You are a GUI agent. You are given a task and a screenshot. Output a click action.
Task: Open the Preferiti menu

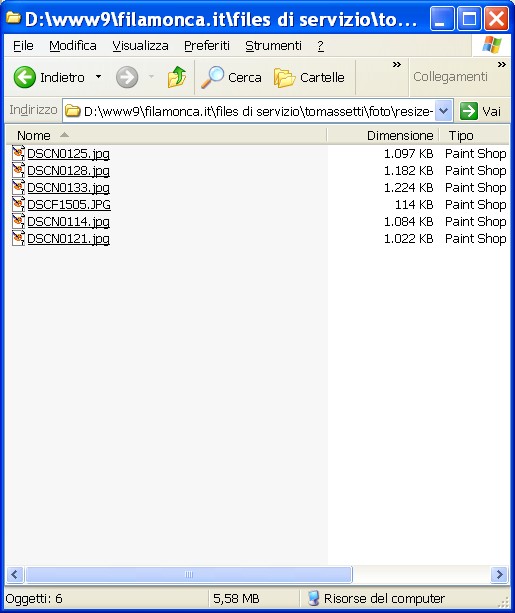(207, 46)
